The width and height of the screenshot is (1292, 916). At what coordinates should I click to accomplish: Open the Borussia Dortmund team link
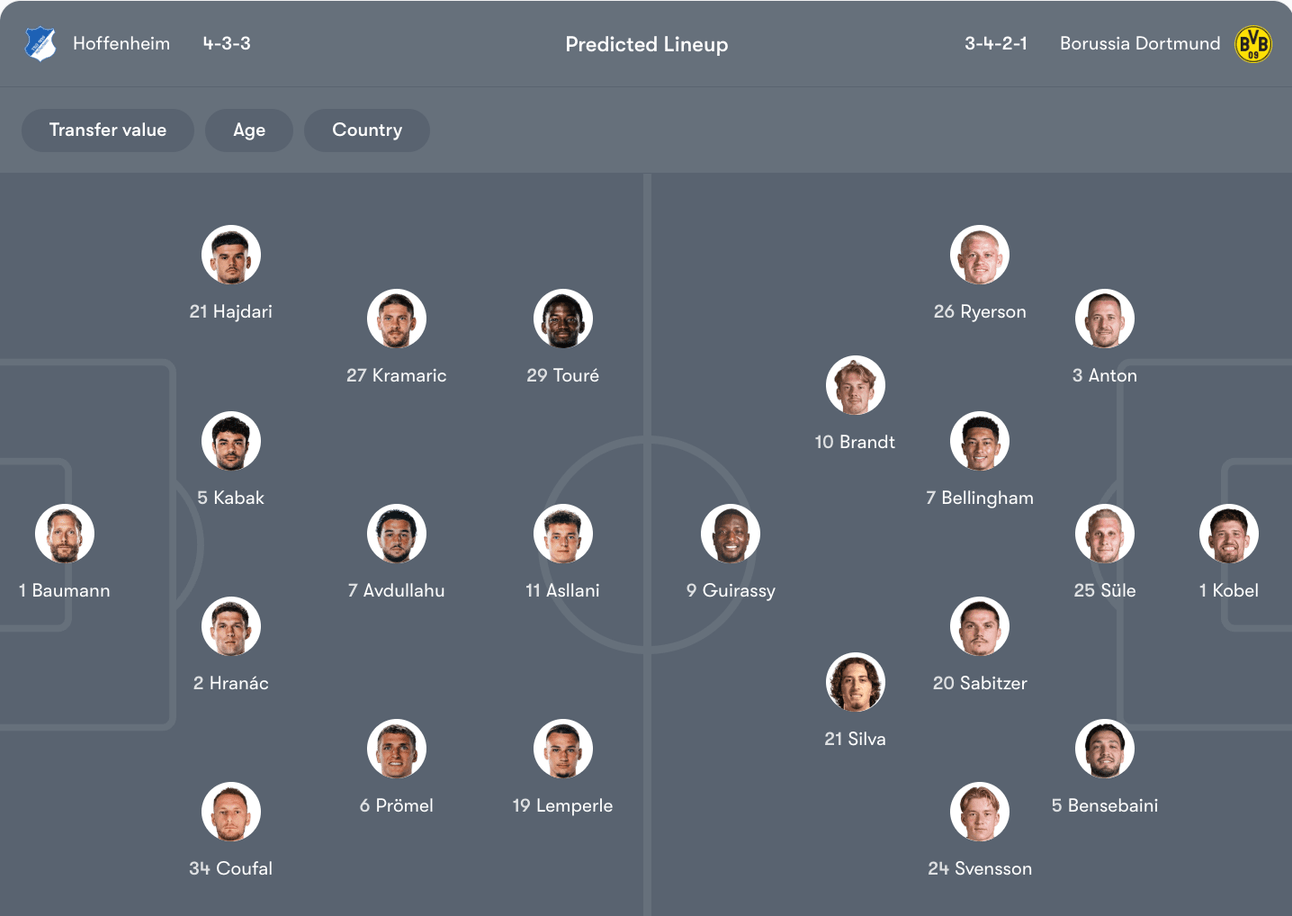tap(1140, 44)
